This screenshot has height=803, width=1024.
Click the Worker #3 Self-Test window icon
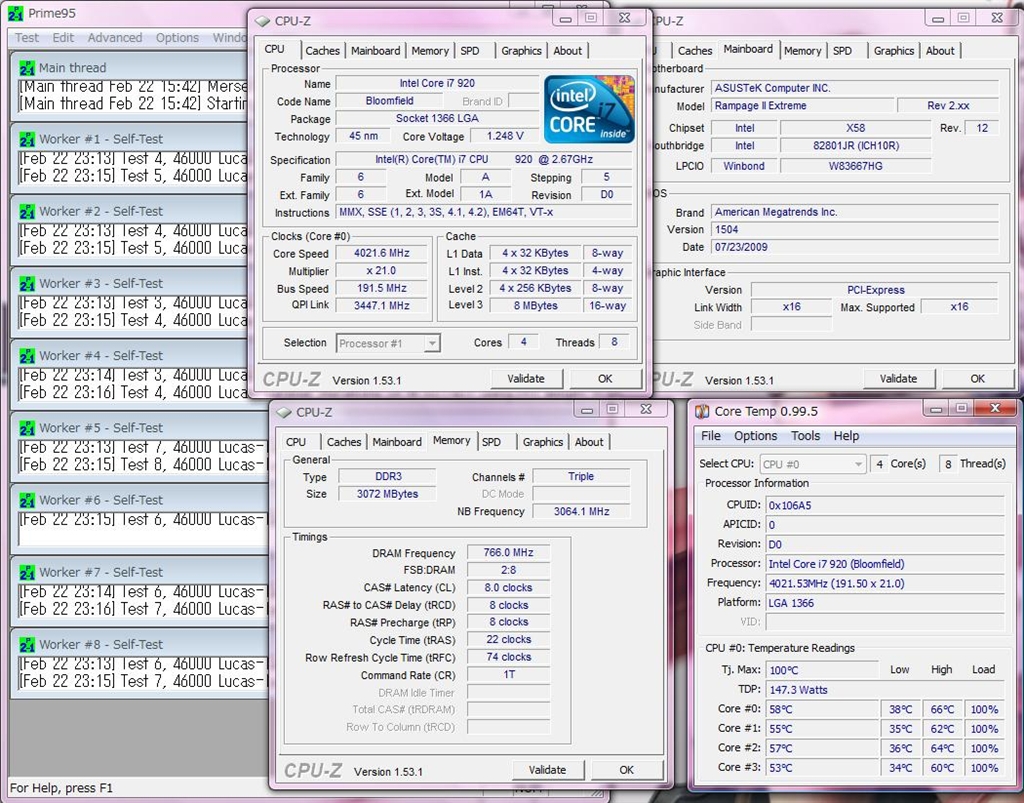coord(27,284)
